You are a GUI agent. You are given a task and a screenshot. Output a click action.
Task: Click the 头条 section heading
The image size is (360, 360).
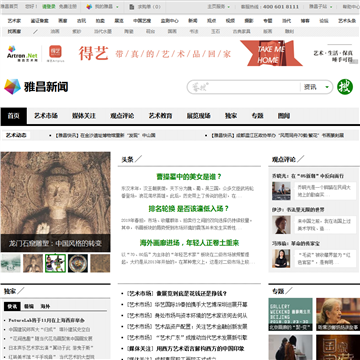pyautogui.click(x=127, y=159)
